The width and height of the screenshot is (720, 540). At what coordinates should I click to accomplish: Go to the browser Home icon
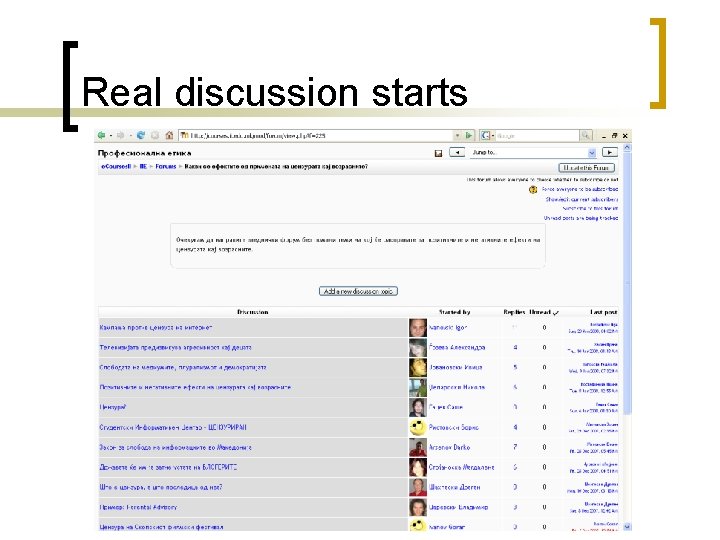169,135
